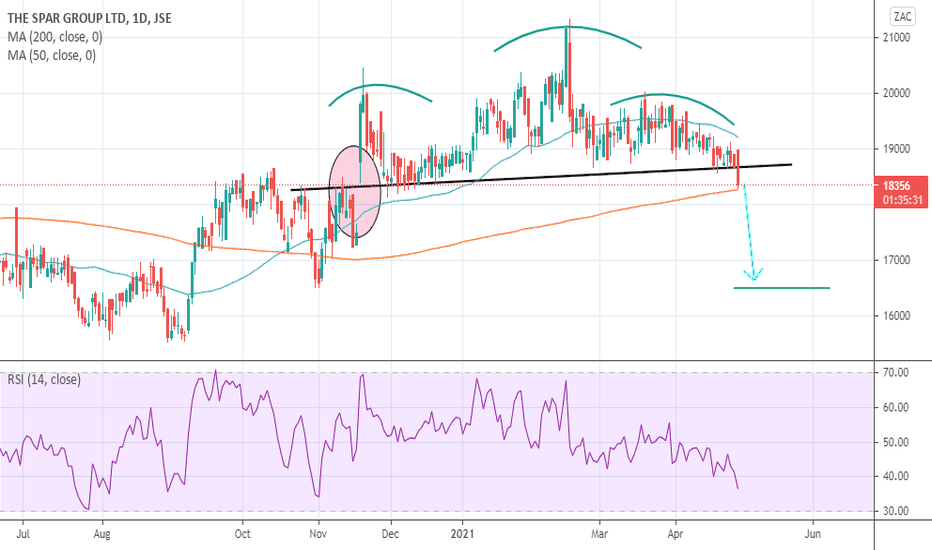Click the Oct date axis label
Viewport: 932px width, 550px height.
point(243,534)
